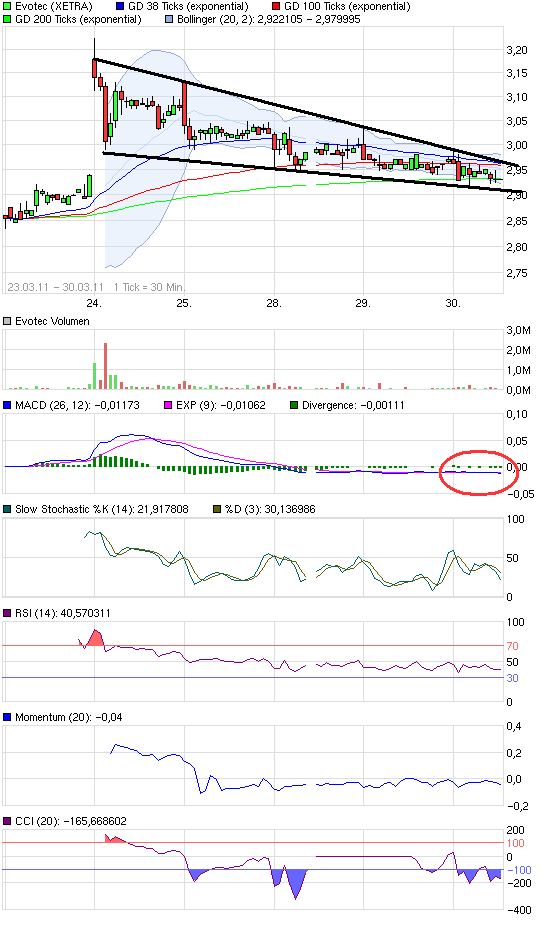Click the green GD 200 Ticks legend swatch
Viewport: 545px width, 931px height.
point(7,19)
